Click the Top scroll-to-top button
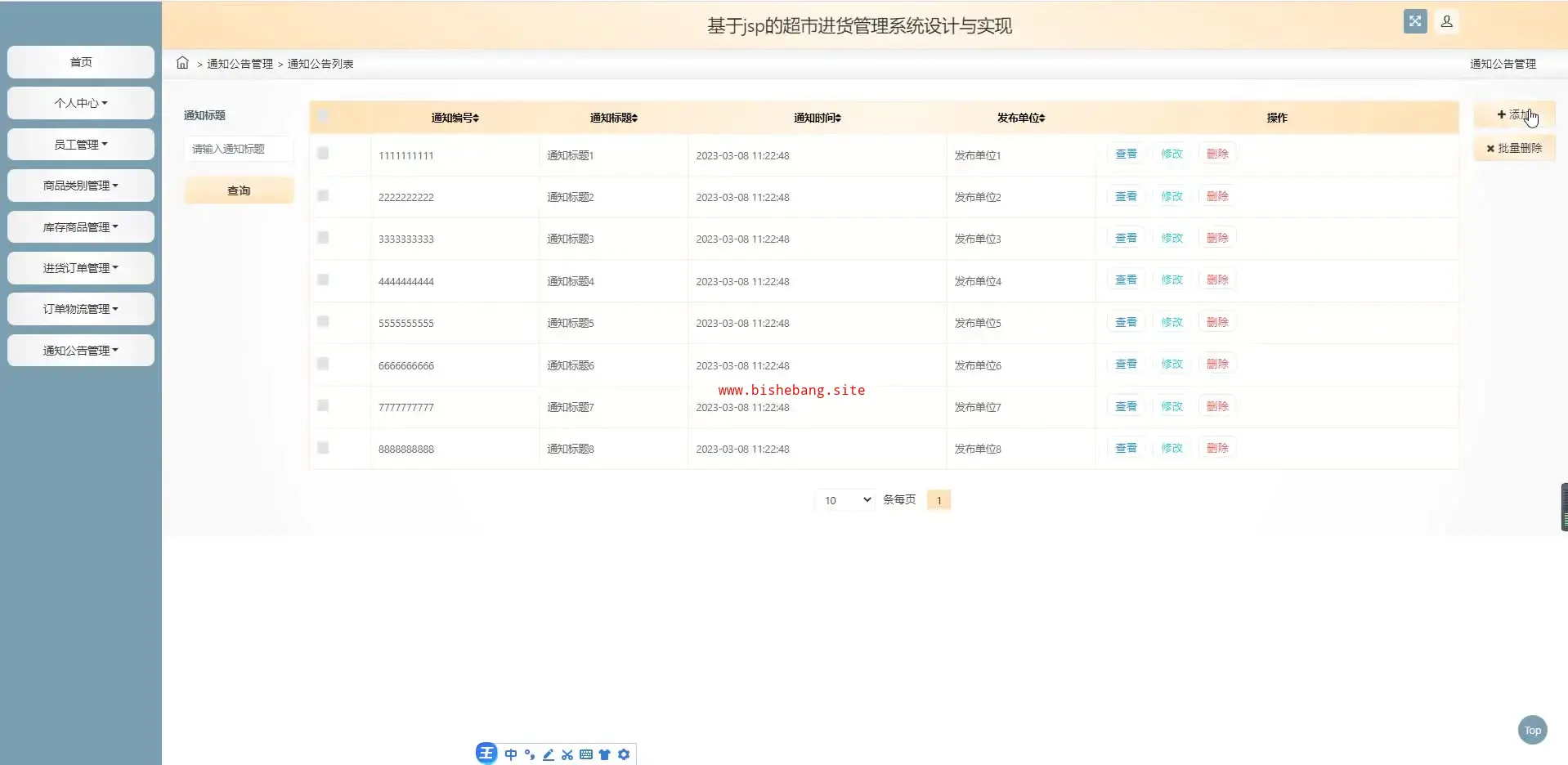 1532,731
